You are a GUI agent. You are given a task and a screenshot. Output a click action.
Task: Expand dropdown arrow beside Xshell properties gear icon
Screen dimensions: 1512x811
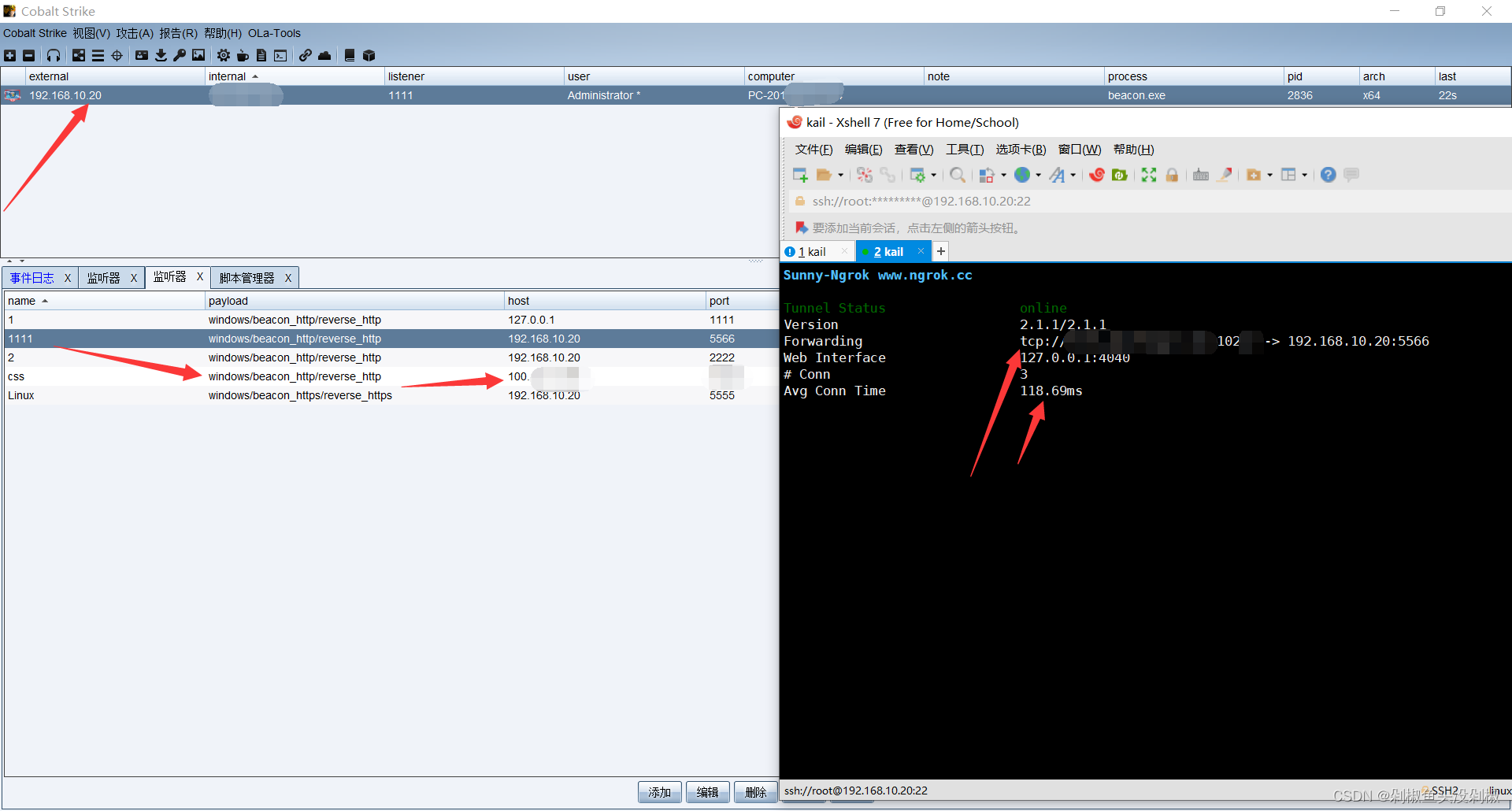[x=934, y=175]
